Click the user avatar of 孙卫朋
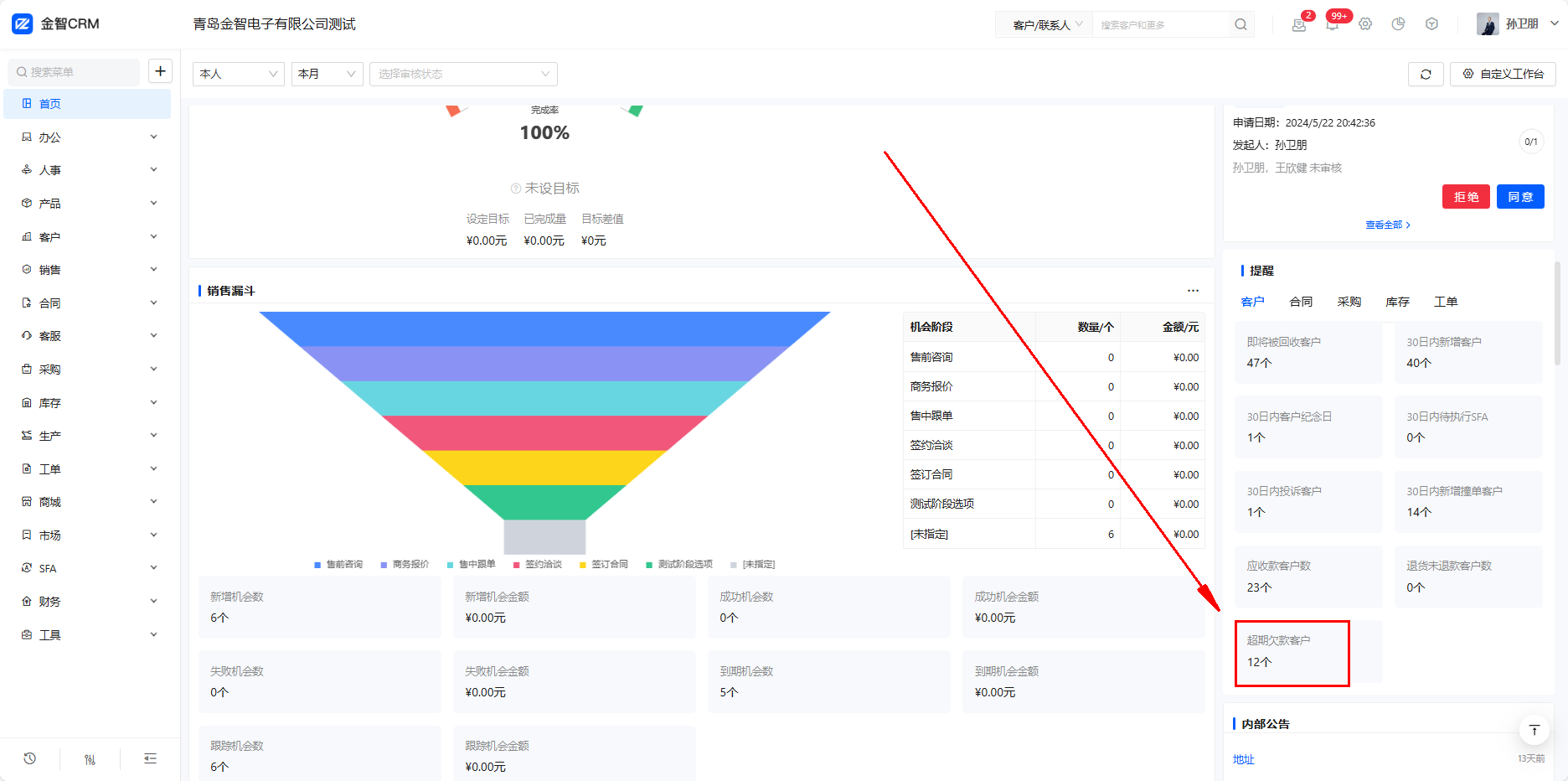The height and width of the screenshot is (781, 1568). (1488, 24)
